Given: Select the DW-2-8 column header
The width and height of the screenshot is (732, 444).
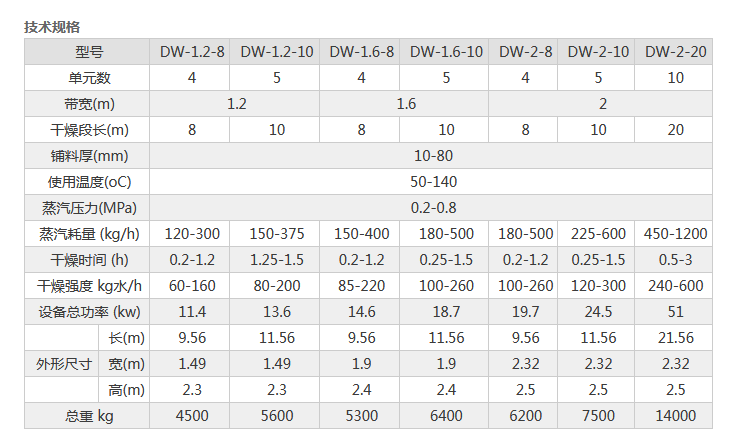Looking at the screenshot, I should coord(526,52).
